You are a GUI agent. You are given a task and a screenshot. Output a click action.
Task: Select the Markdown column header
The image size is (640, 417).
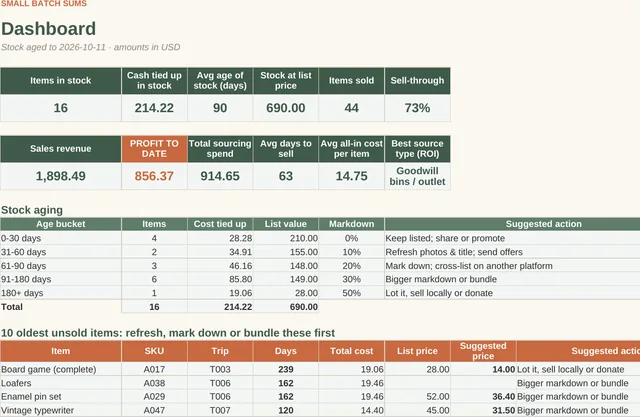pos(351,224)
